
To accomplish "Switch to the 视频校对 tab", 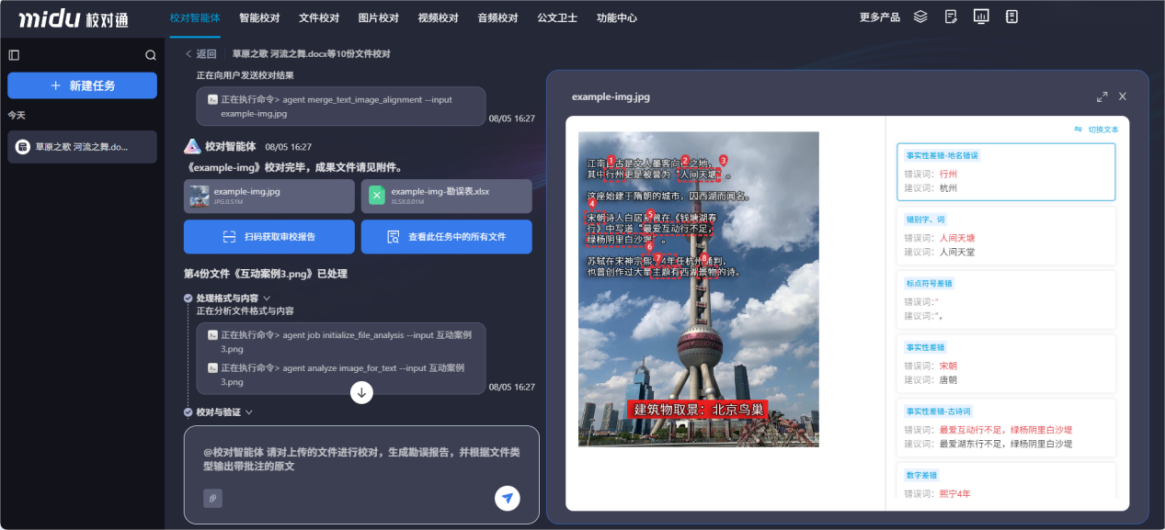I will click(438, 18).
